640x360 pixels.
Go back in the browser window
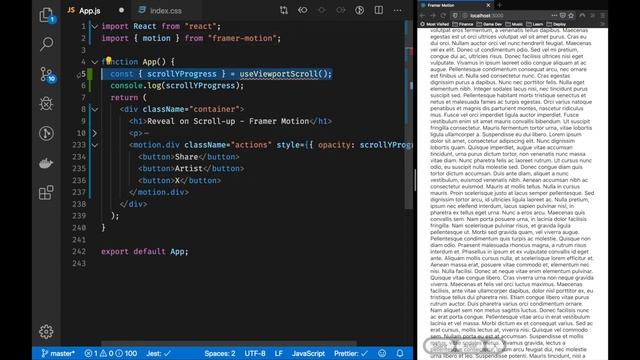click(423, 16)
